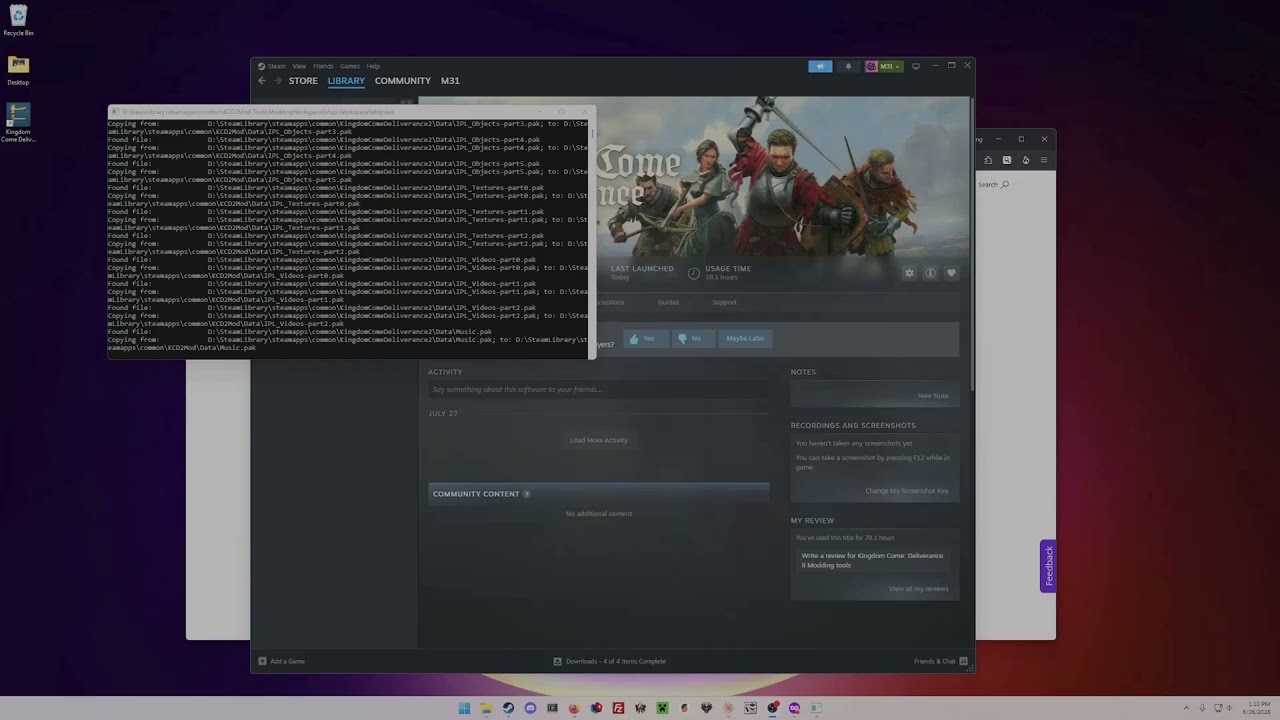The width and height of the screenshot is (1280, 720).
Task: Open FileZilla from the taskbar
Action: (618, 708)
